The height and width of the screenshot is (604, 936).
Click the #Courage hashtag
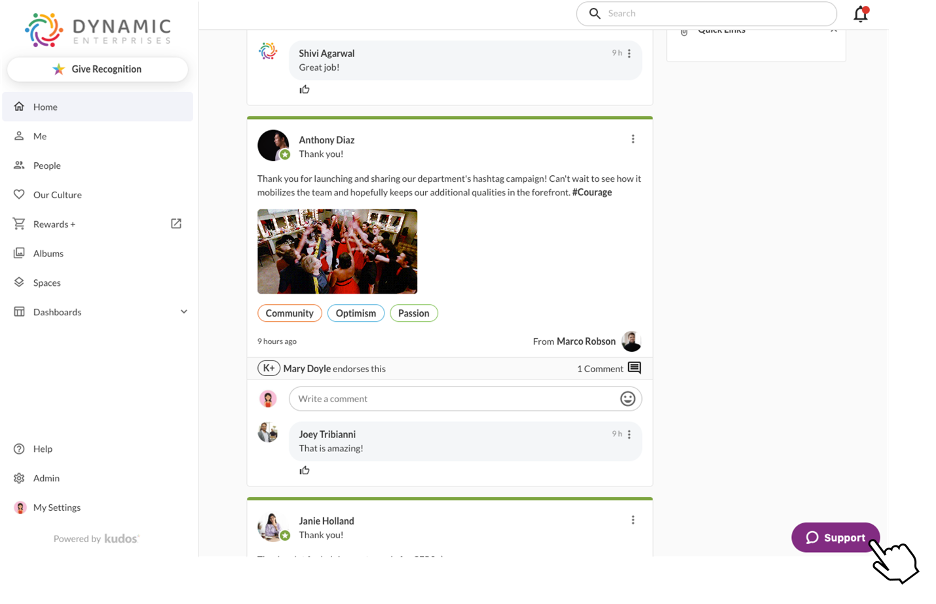(592, 192)
